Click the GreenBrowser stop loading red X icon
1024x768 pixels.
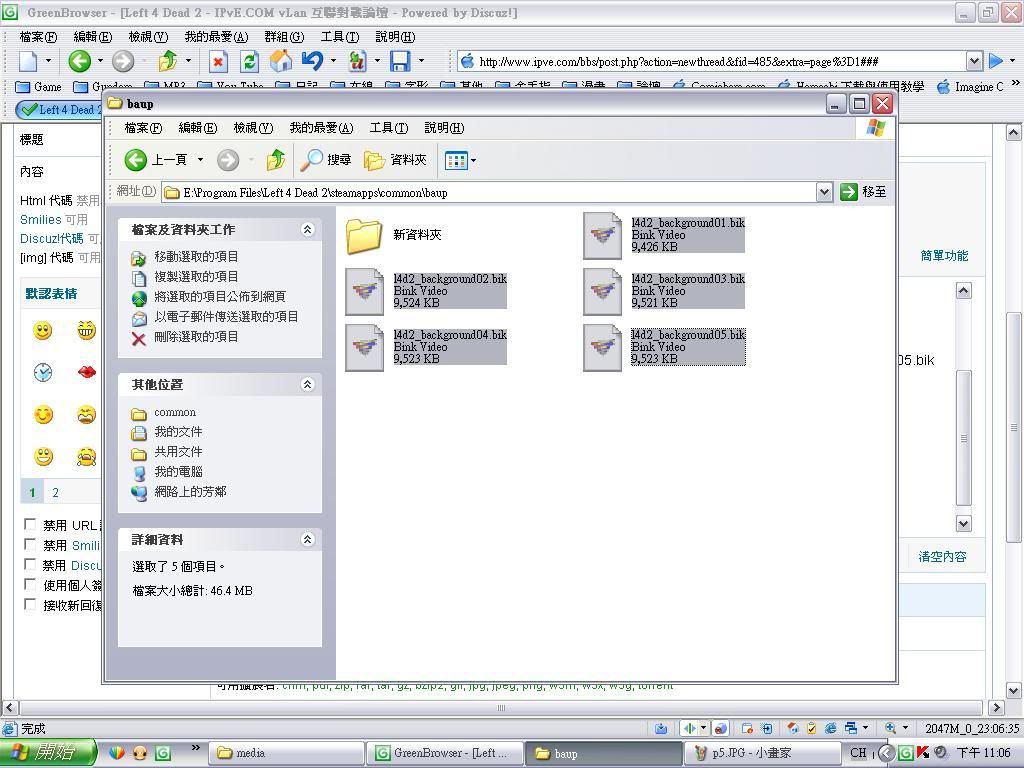pos(218,61)
